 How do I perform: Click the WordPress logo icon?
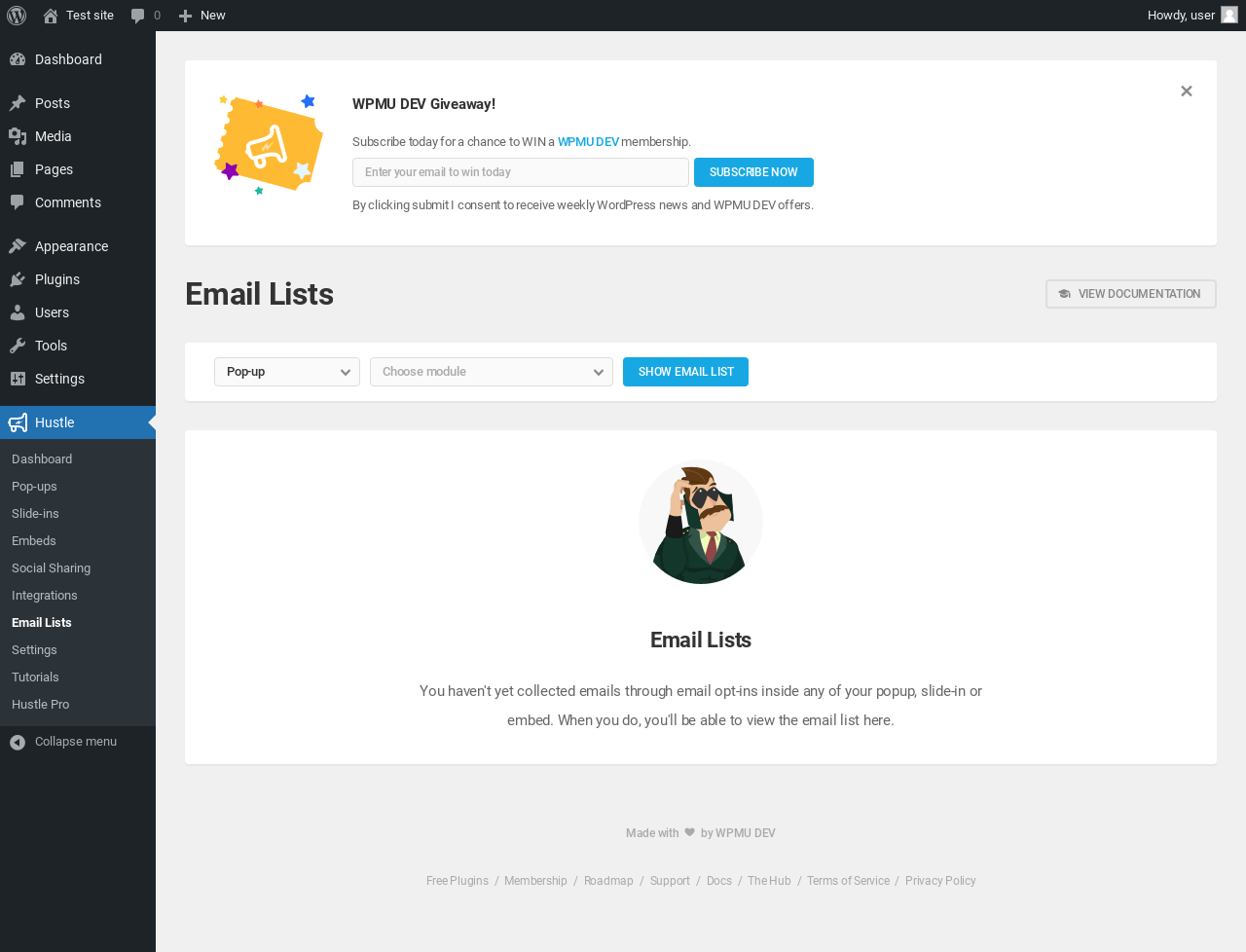(17, 16)
